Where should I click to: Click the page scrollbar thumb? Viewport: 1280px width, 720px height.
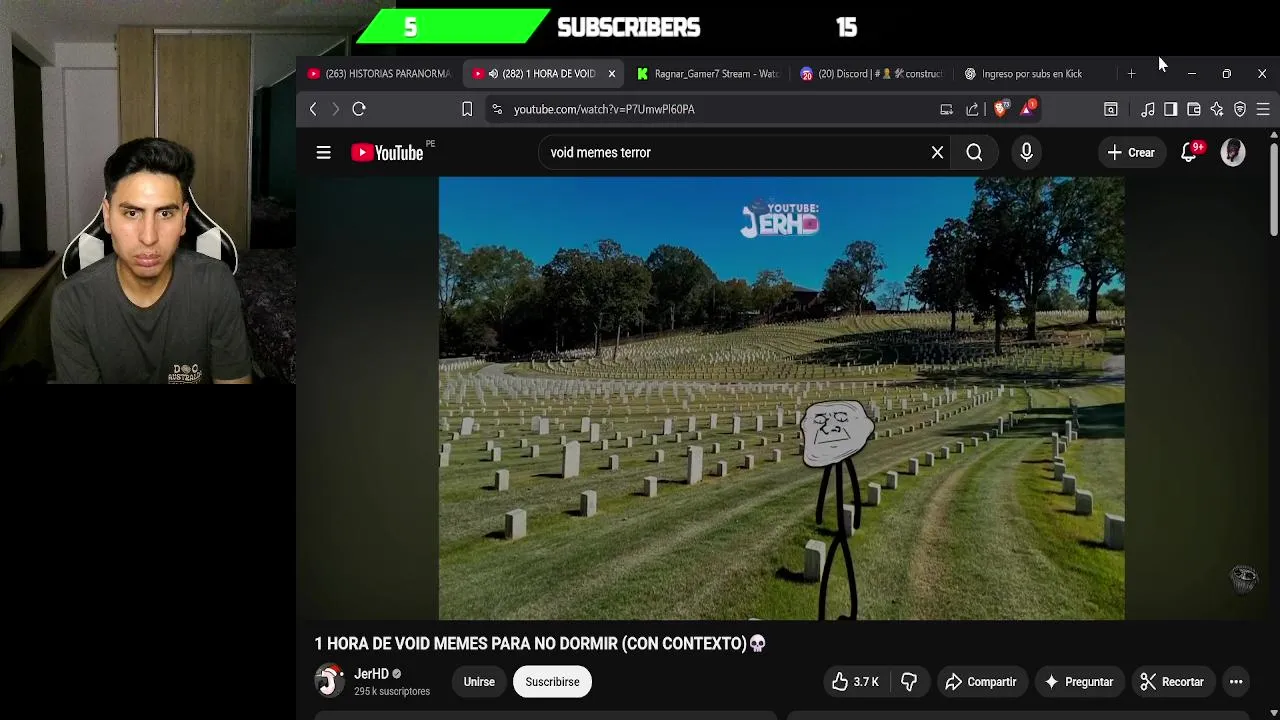[x=1273, y=188]
